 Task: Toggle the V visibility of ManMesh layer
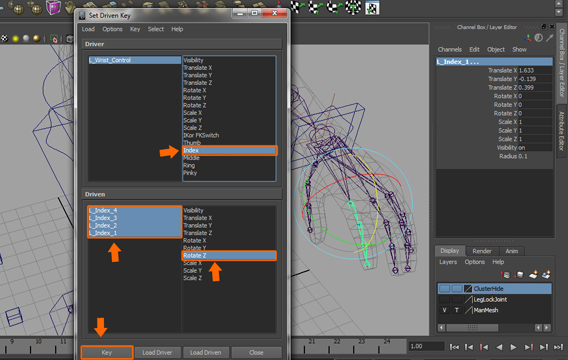(444, 310)
